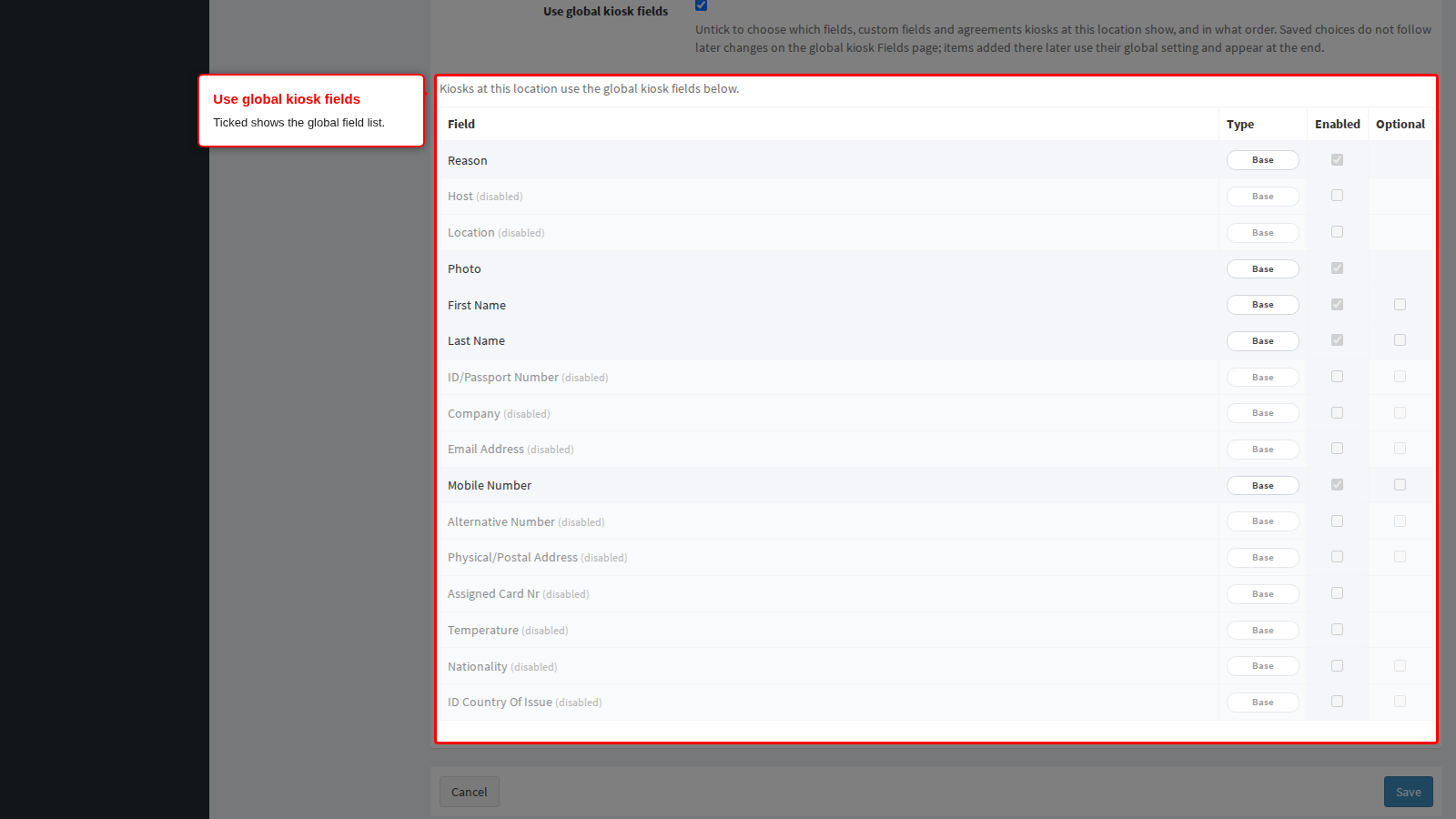1456x819 pixels.
Task: Toggle Enabled checkbox in Host row
Action: click(1337, 195)
